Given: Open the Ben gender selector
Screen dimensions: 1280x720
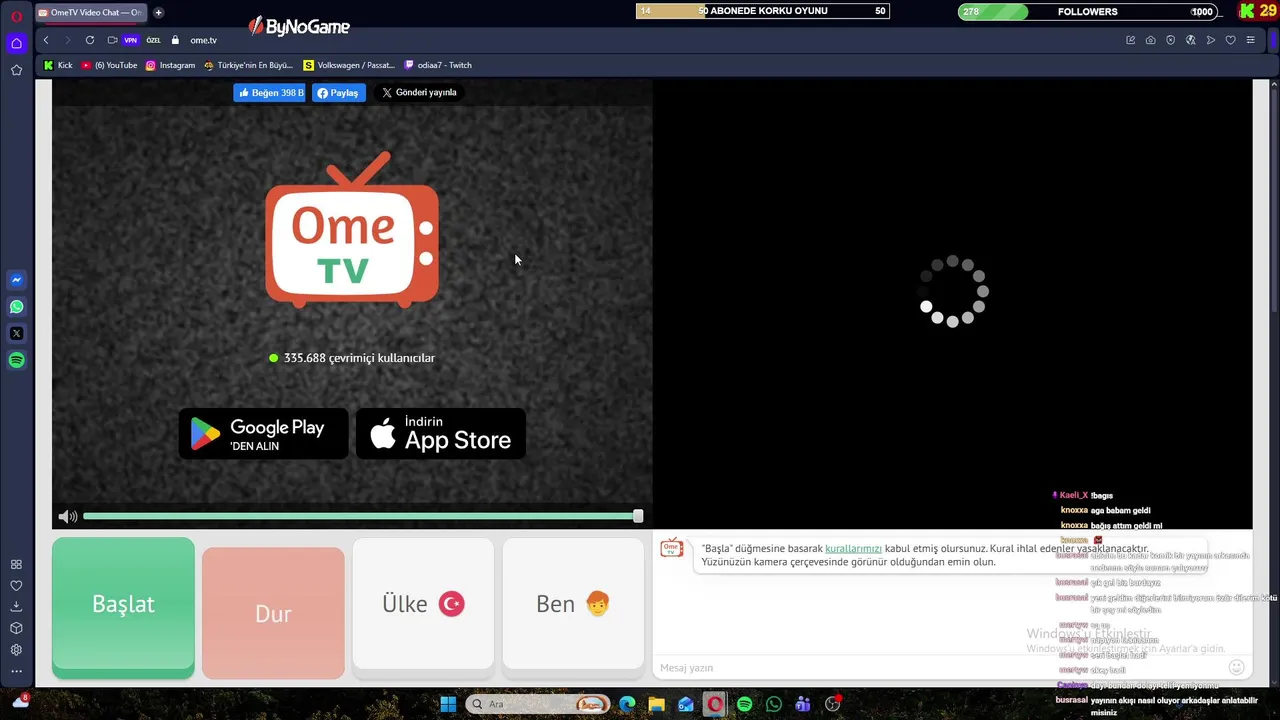Looking at the screenshot, I should [573, 604].
